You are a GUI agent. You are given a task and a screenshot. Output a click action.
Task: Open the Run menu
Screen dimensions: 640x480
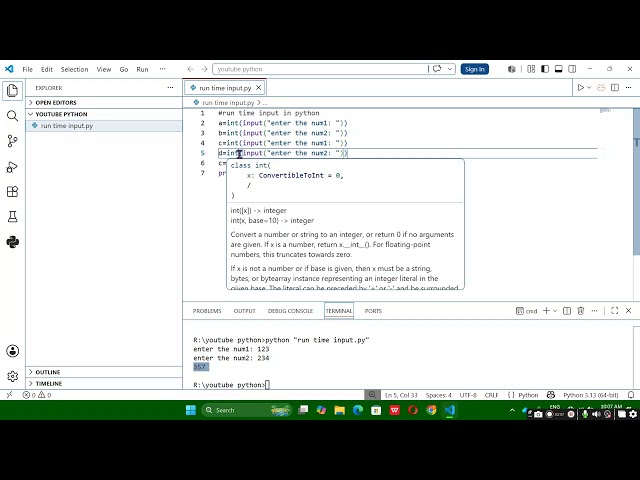pyautogui.click(x=142, y=69)
